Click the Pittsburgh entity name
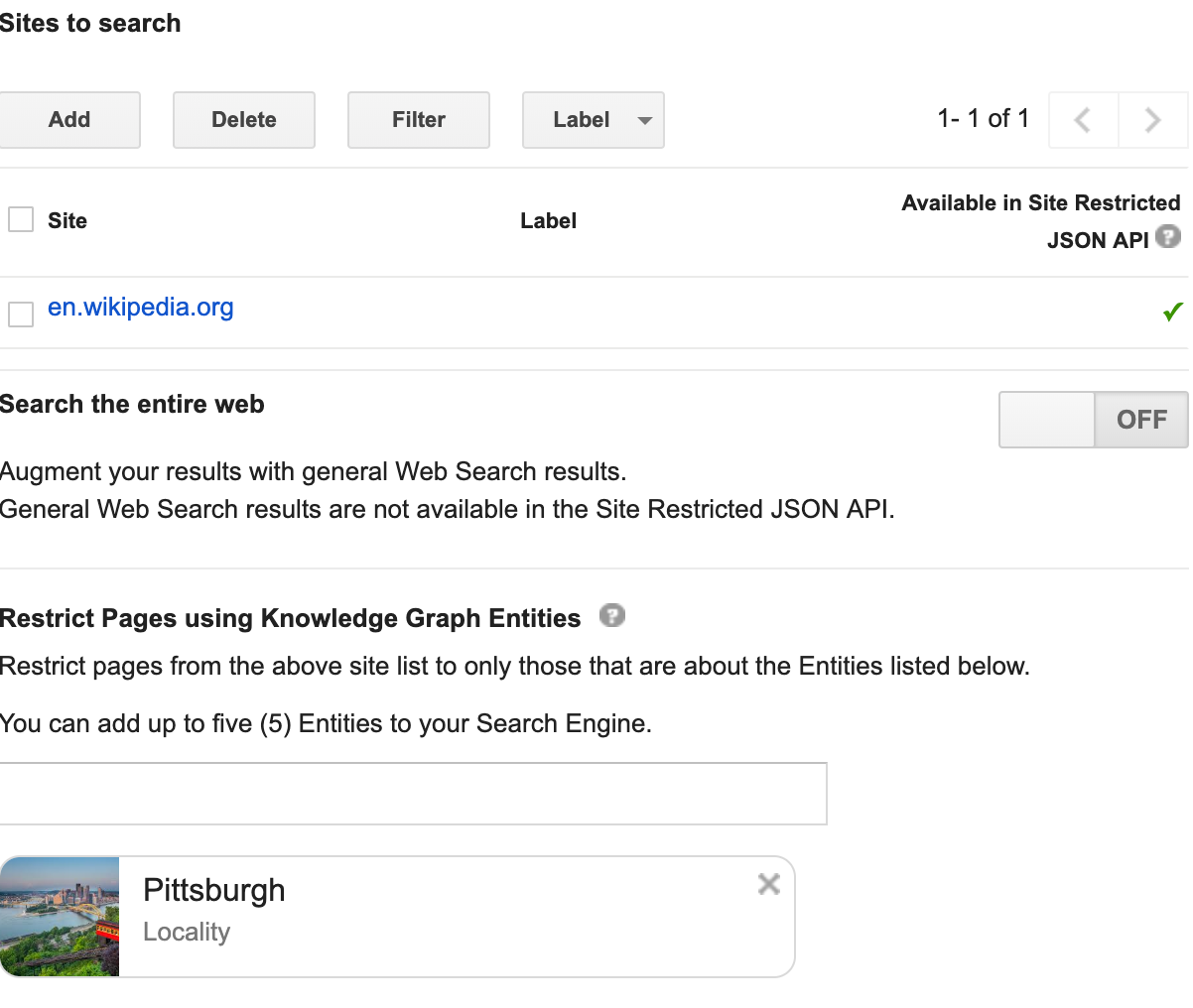Image resolution: width=1193 pixels, height=1008 pixels. [x=214, y=890]
